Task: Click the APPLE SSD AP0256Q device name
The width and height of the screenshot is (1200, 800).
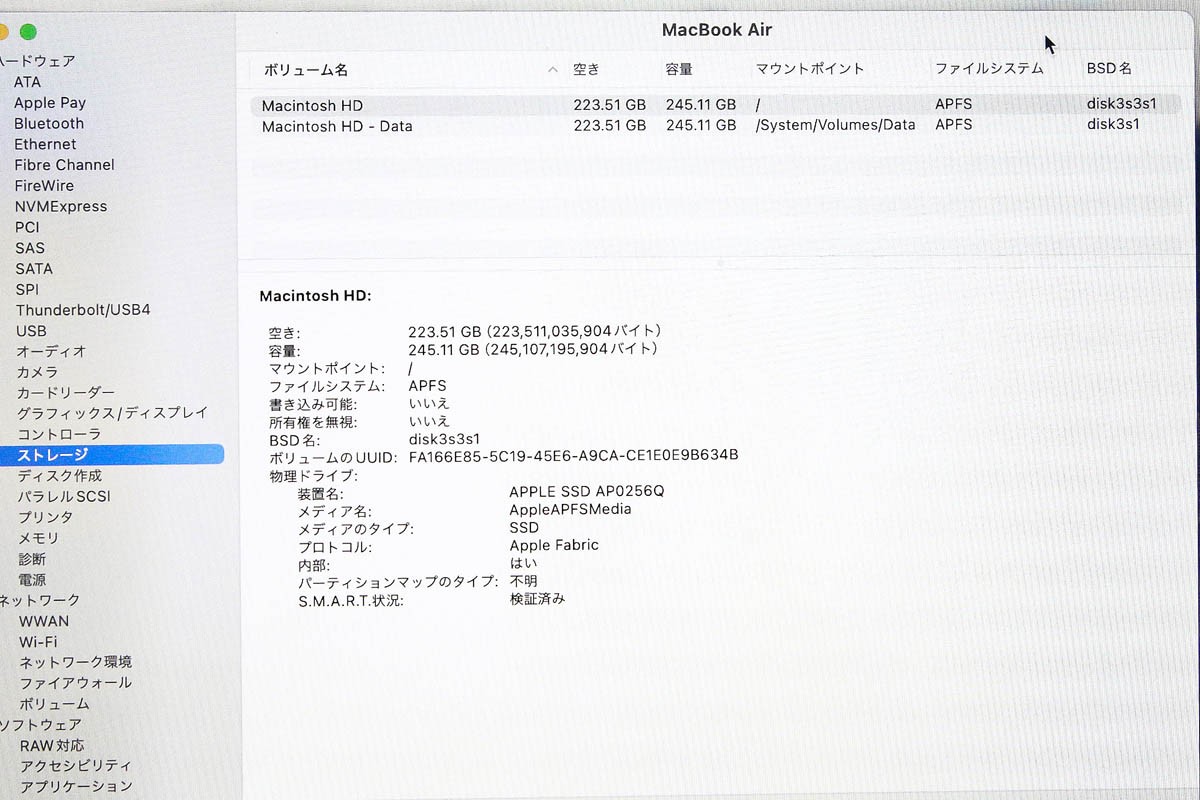Action: coord(587,491)
